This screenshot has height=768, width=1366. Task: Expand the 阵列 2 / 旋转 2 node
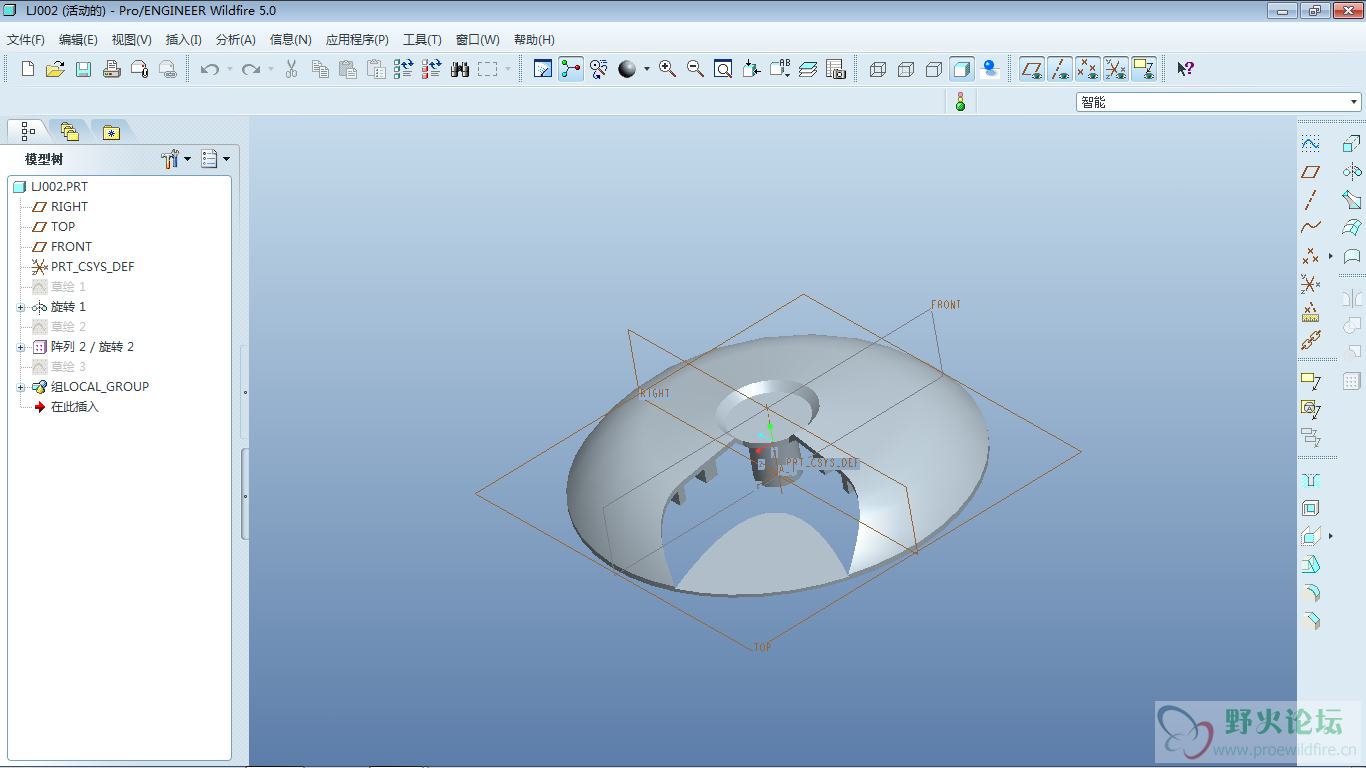coord(21,347)
